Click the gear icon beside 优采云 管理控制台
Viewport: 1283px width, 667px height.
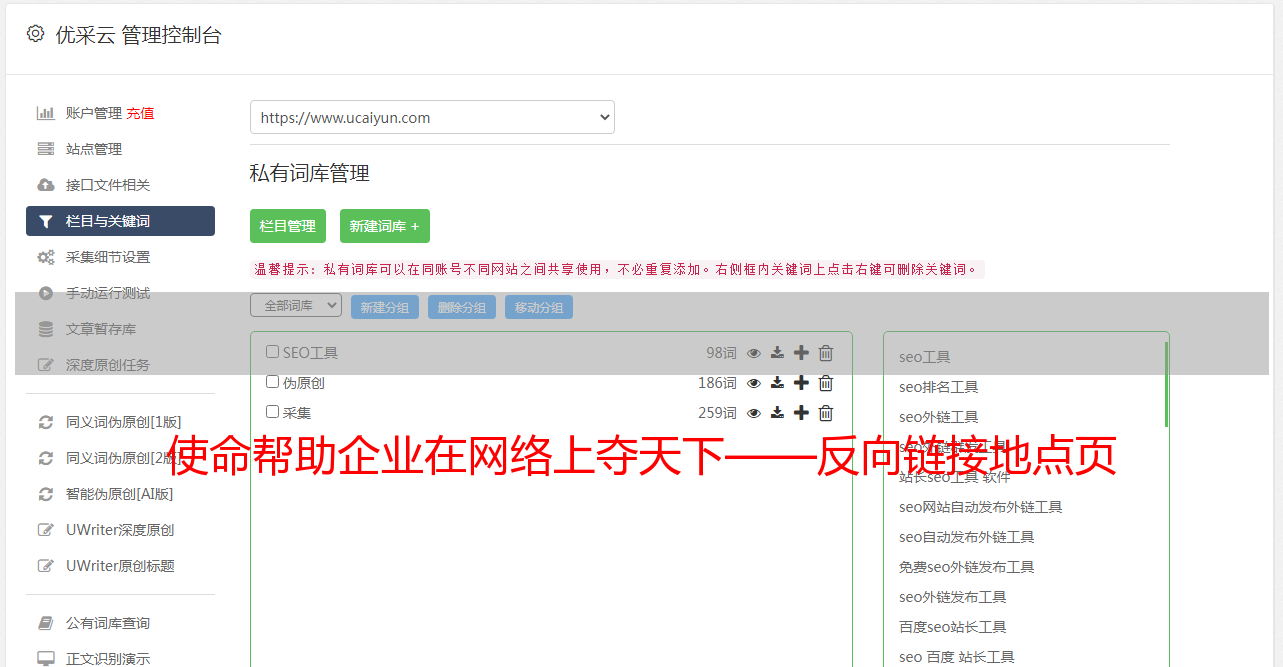click(x=35, y=34)
